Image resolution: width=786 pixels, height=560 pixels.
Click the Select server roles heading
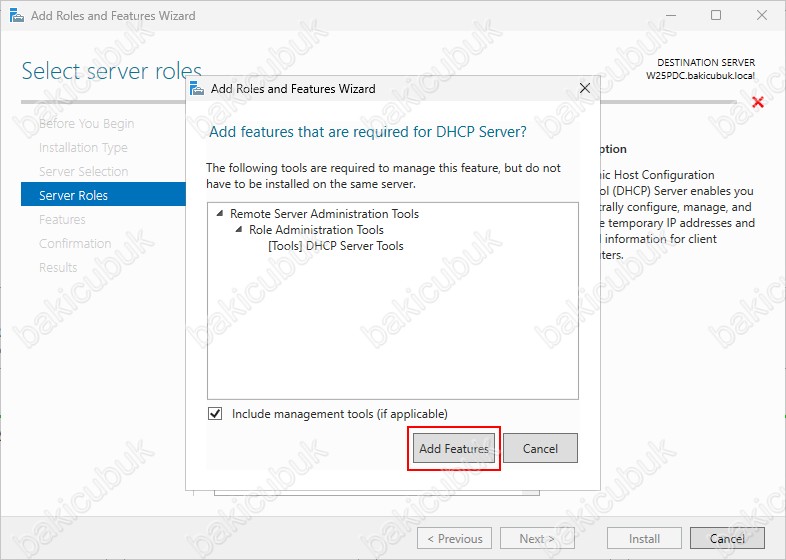coord(112,71)
